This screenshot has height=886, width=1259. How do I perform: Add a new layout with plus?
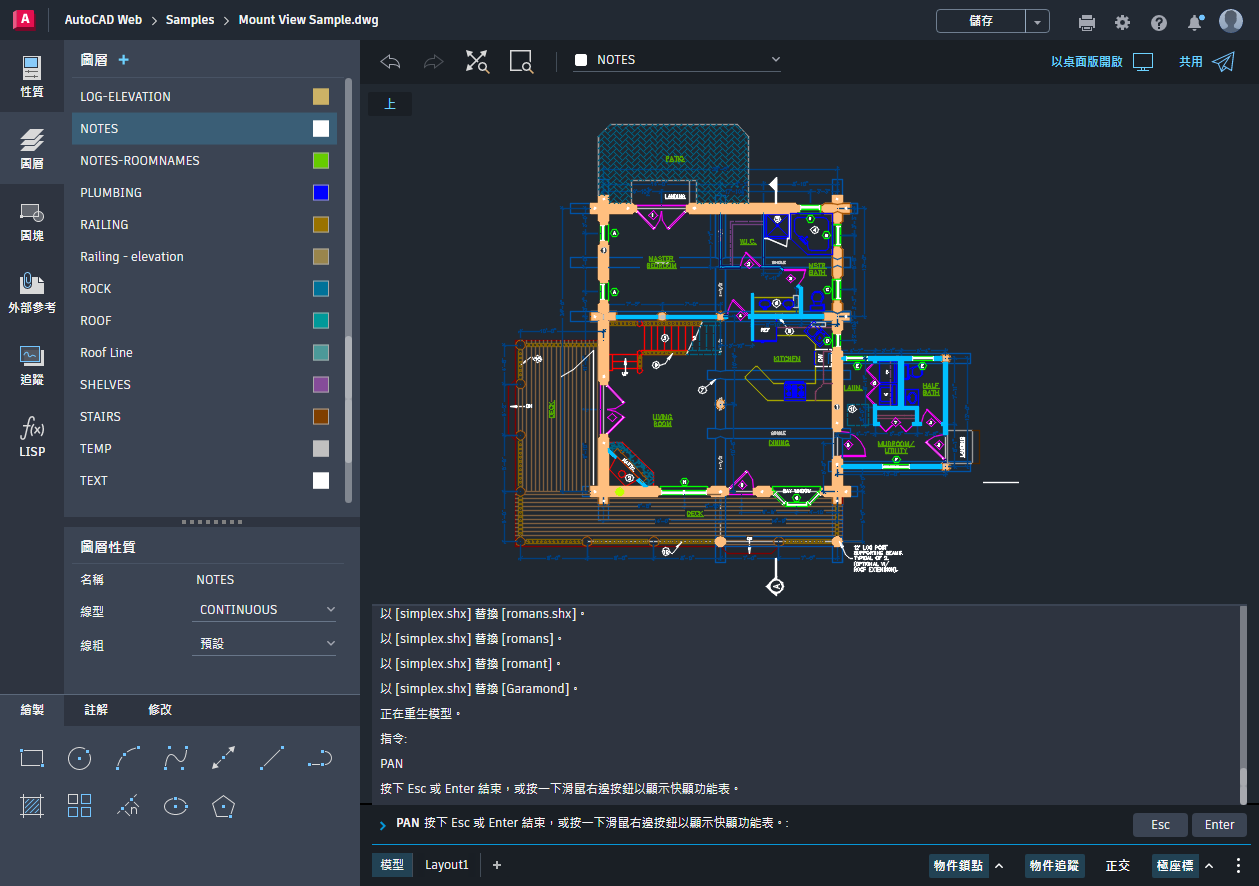[497, 865]
